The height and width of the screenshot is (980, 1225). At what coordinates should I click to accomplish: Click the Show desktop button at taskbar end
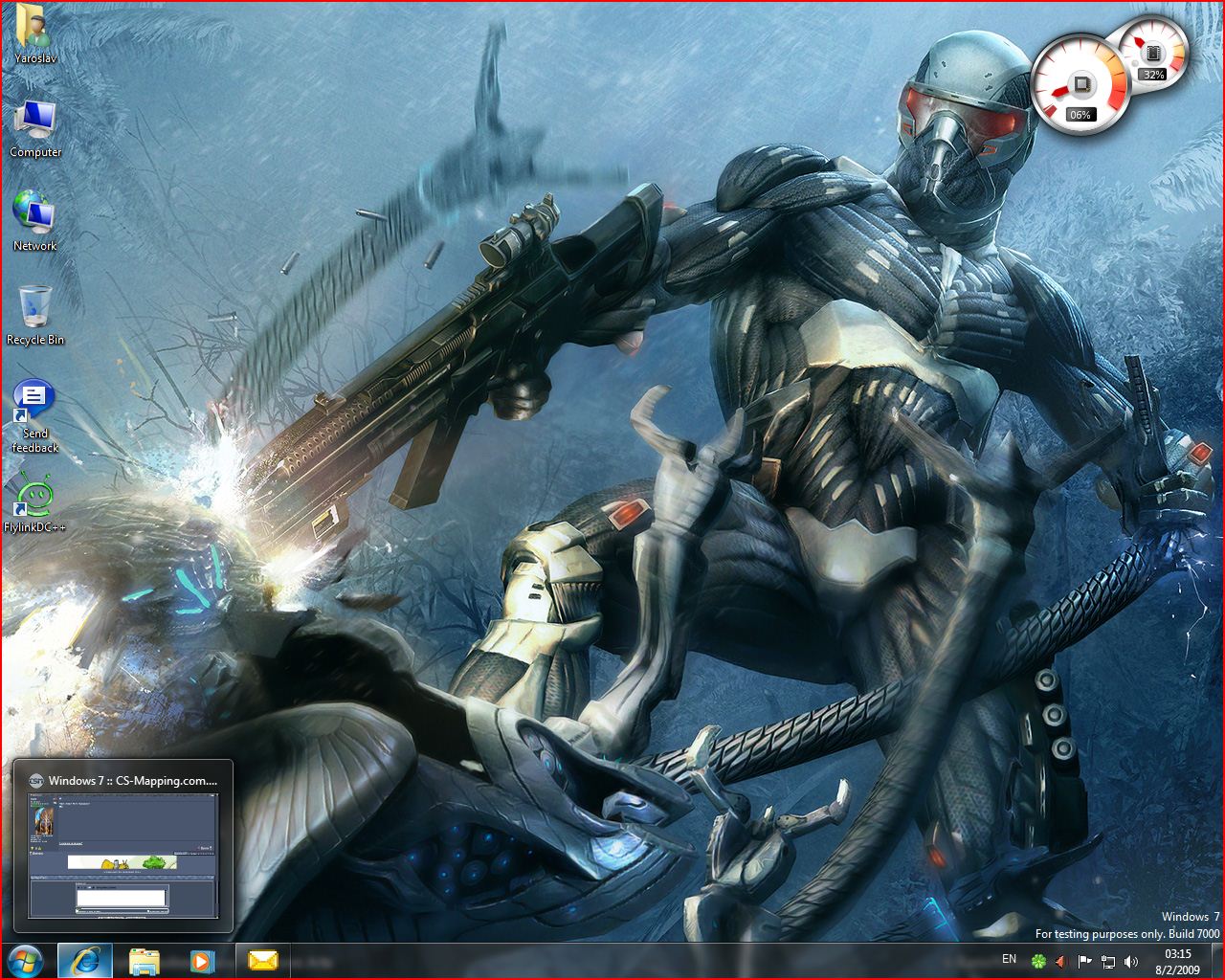[1217, 961]
